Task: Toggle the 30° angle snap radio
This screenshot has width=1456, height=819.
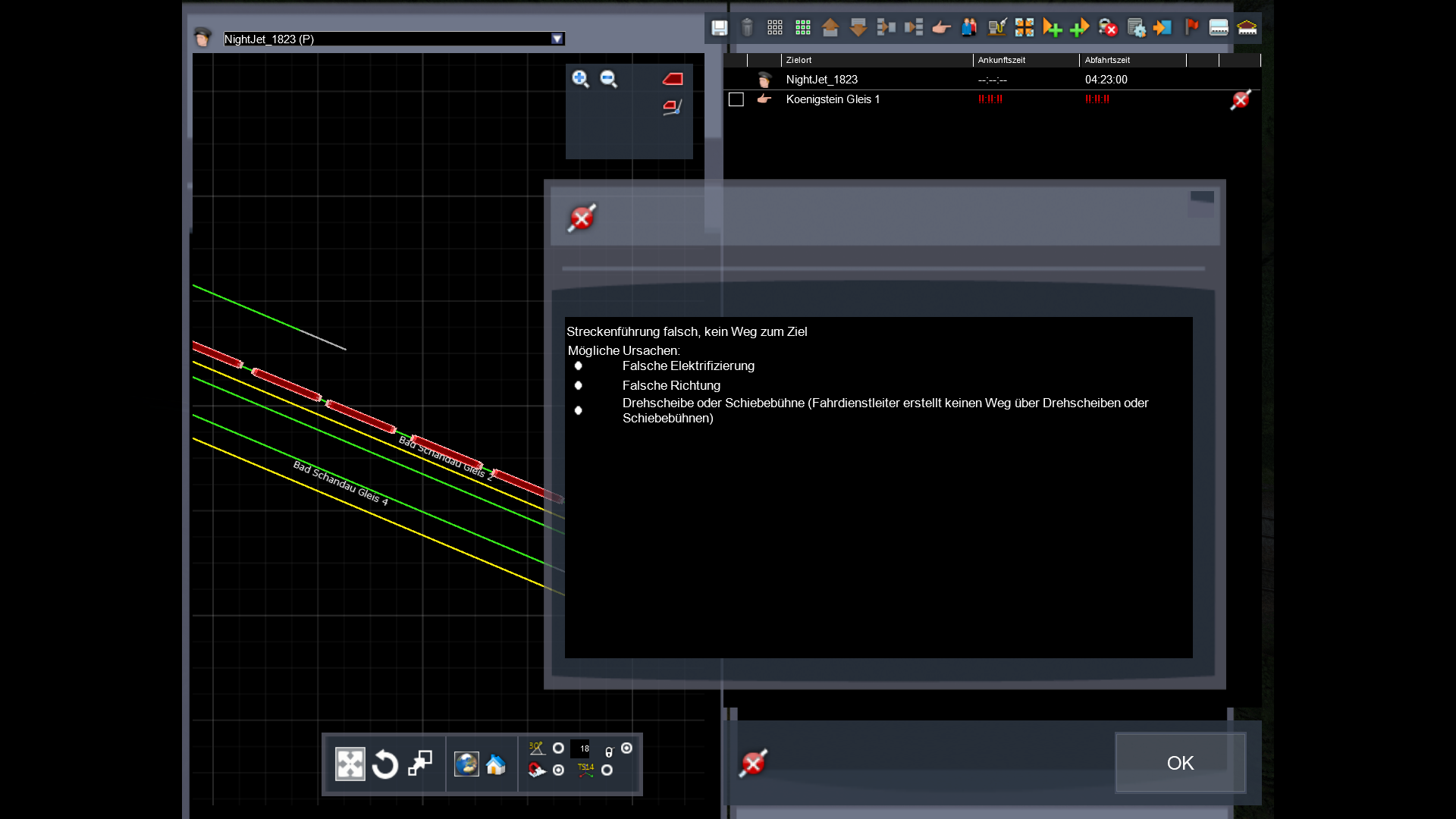Action: click(558, 748)
